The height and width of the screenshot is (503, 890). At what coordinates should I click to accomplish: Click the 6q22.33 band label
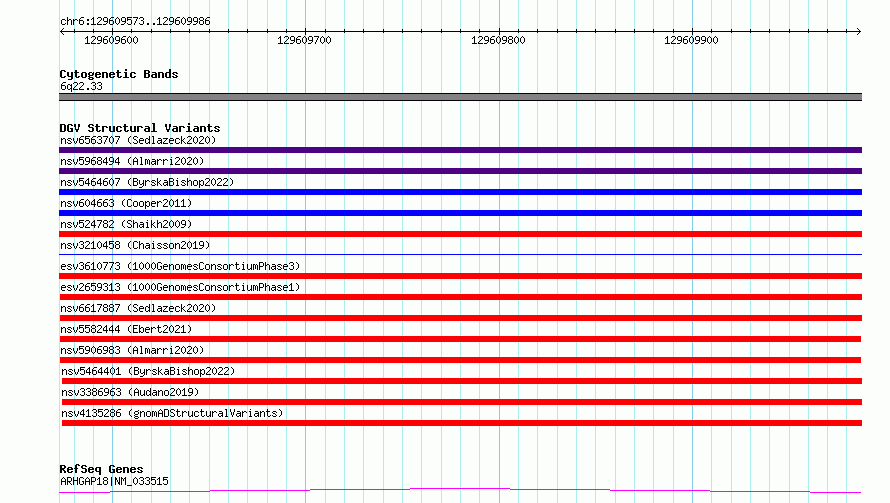tap(81, 86)
